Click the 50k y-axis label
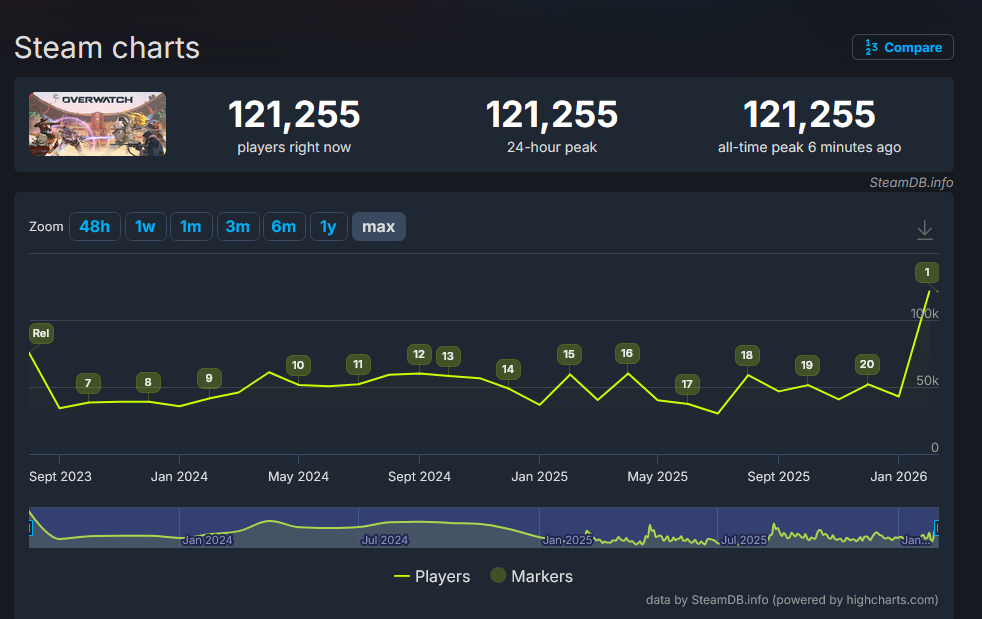This screenshot has height=619, width=982. (928, 381)
